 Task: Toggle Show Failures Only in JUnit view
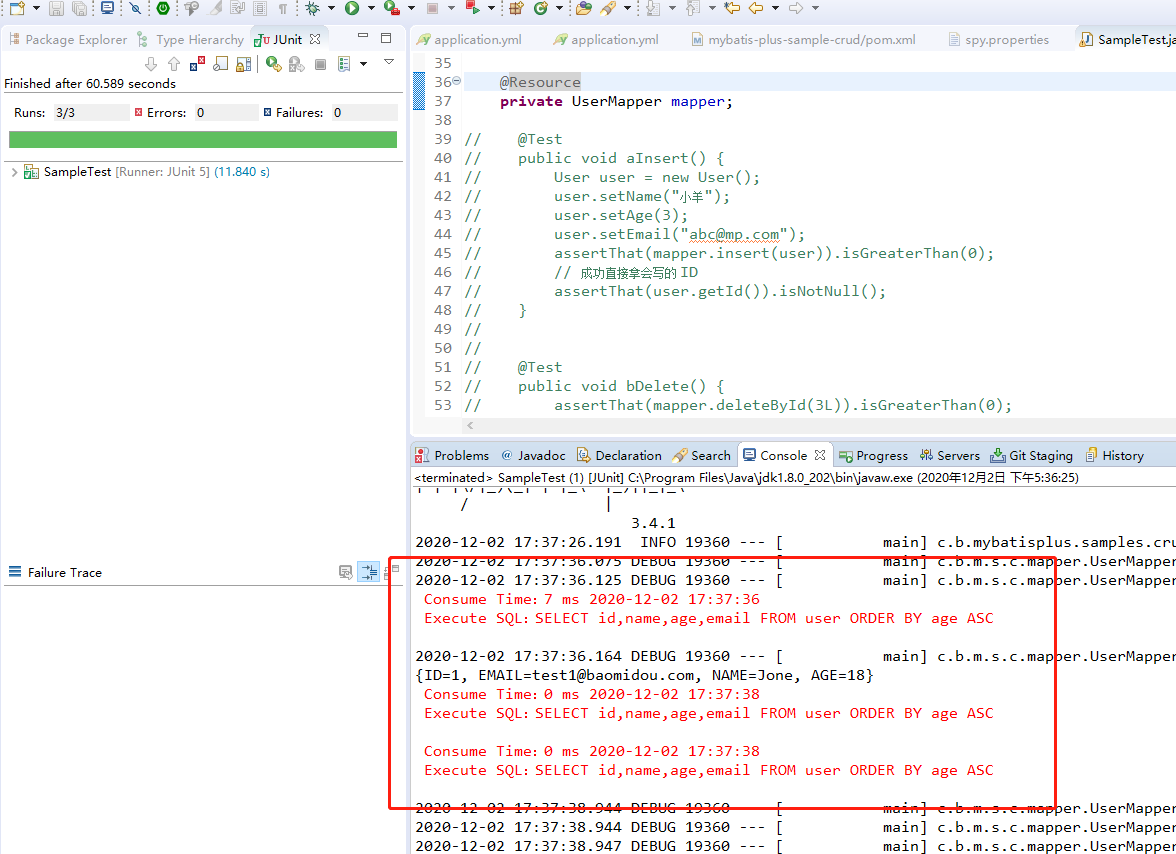tap(198, 64)
